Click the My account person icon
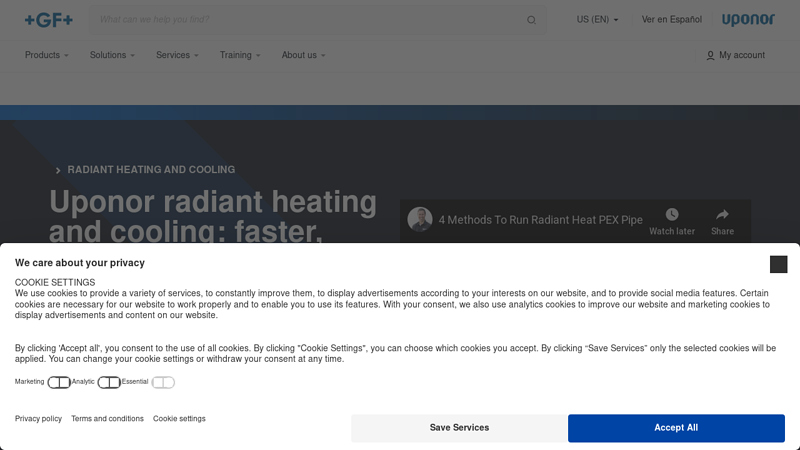Image resolution: width=800 pixels, height=450 pixels. tap(710, 55)
